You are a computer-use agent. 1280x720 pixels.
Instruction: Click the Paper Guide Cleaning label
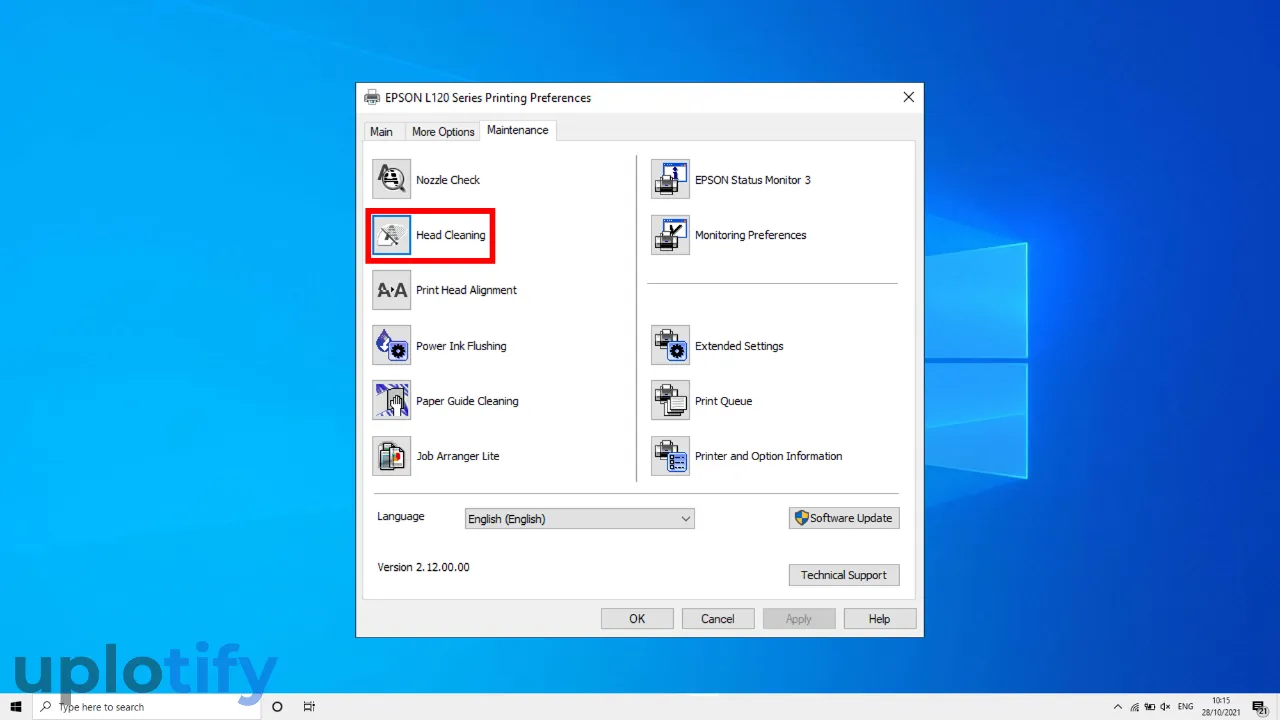pos(467,401)
